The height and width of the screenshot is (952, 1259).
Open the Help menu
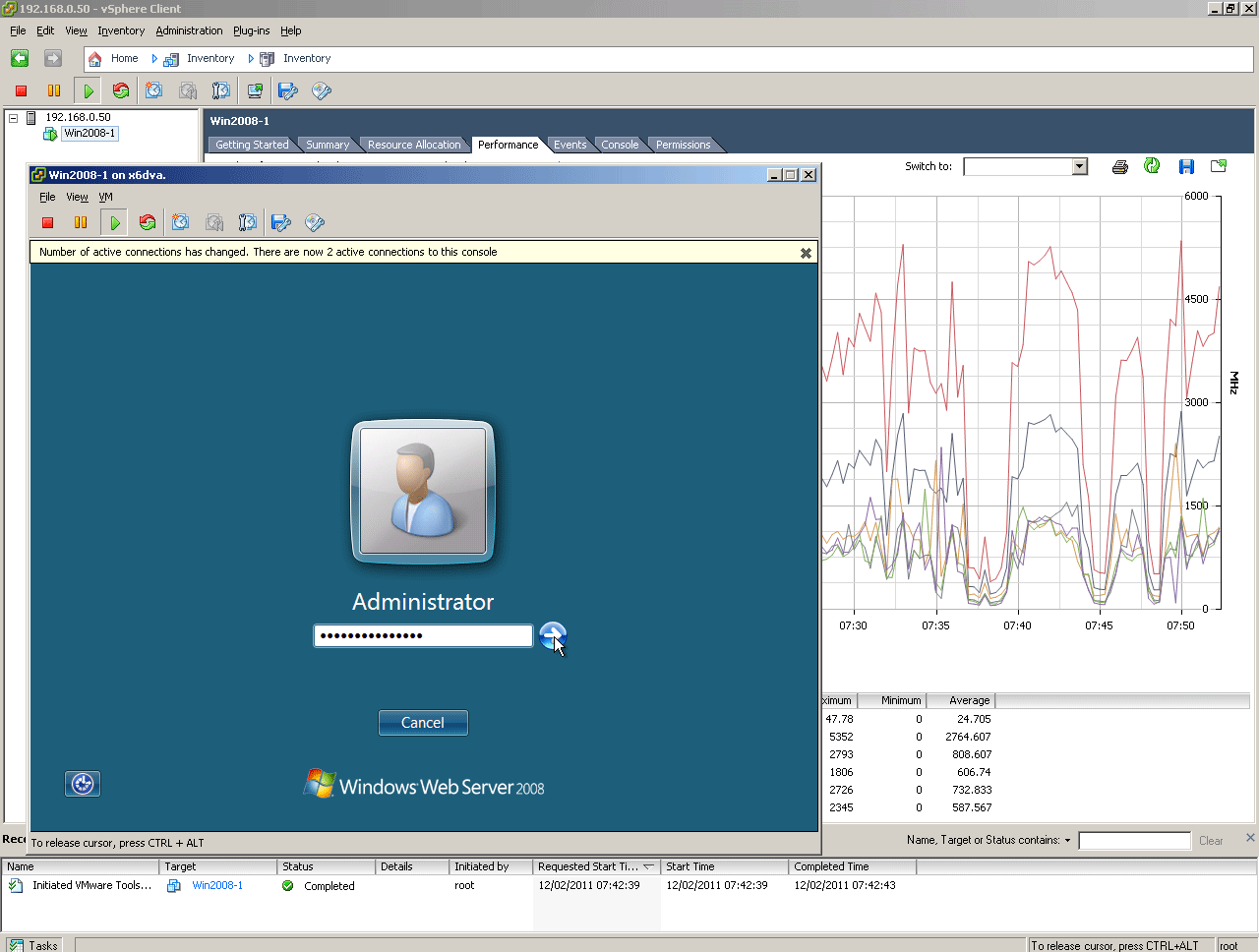coord(291,31)
